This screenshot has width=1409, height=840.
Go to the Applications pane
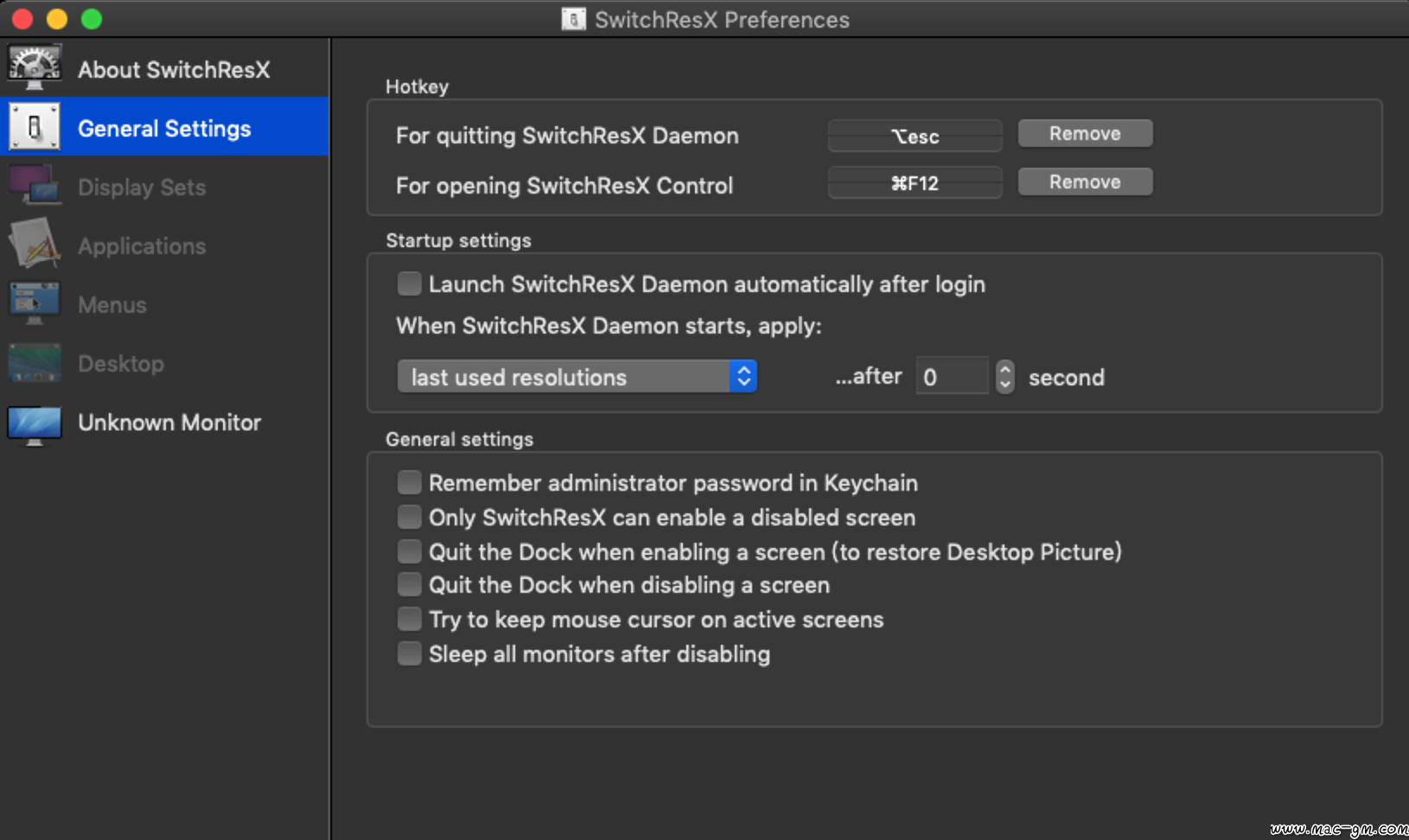164,245
